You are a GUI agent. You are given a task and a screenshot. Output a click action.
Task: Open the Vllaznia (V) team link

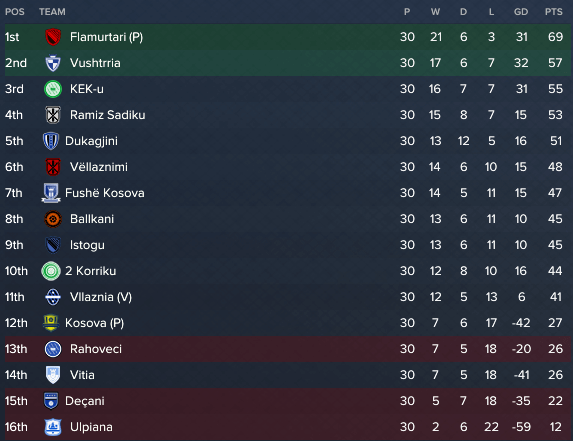(101, 297)
